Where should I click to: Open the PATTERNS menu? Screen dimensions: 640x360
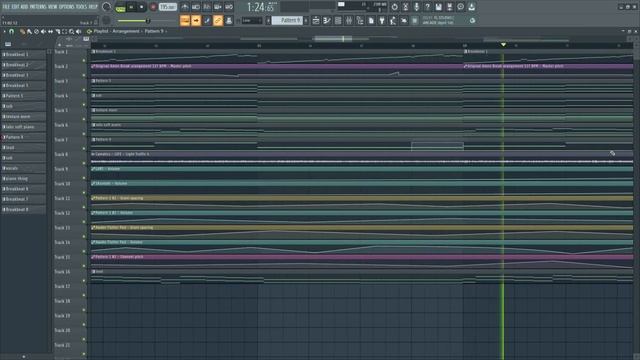click(x=38, y=7)
